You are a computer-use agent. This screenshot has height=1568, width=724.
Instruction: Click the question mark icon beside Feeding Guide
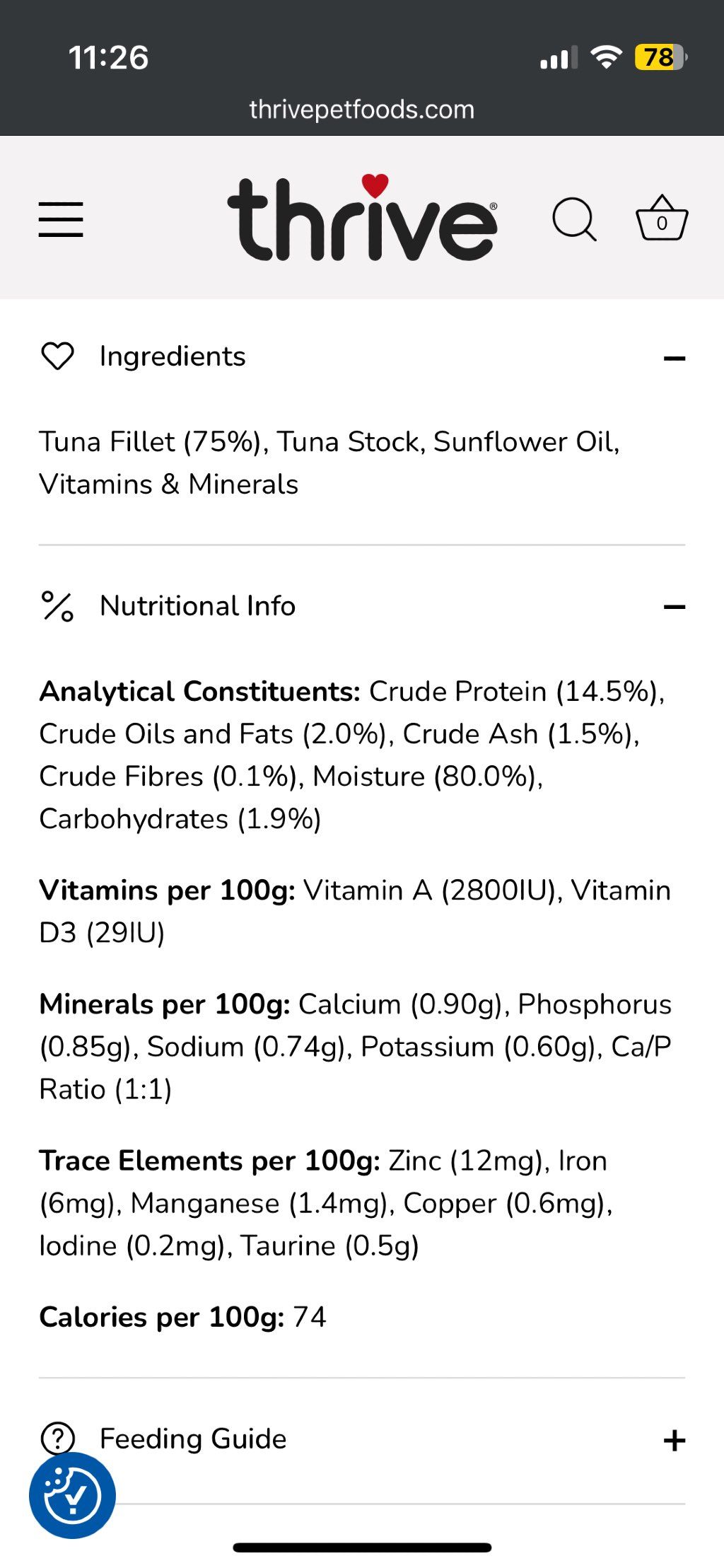click(57, 1439)
